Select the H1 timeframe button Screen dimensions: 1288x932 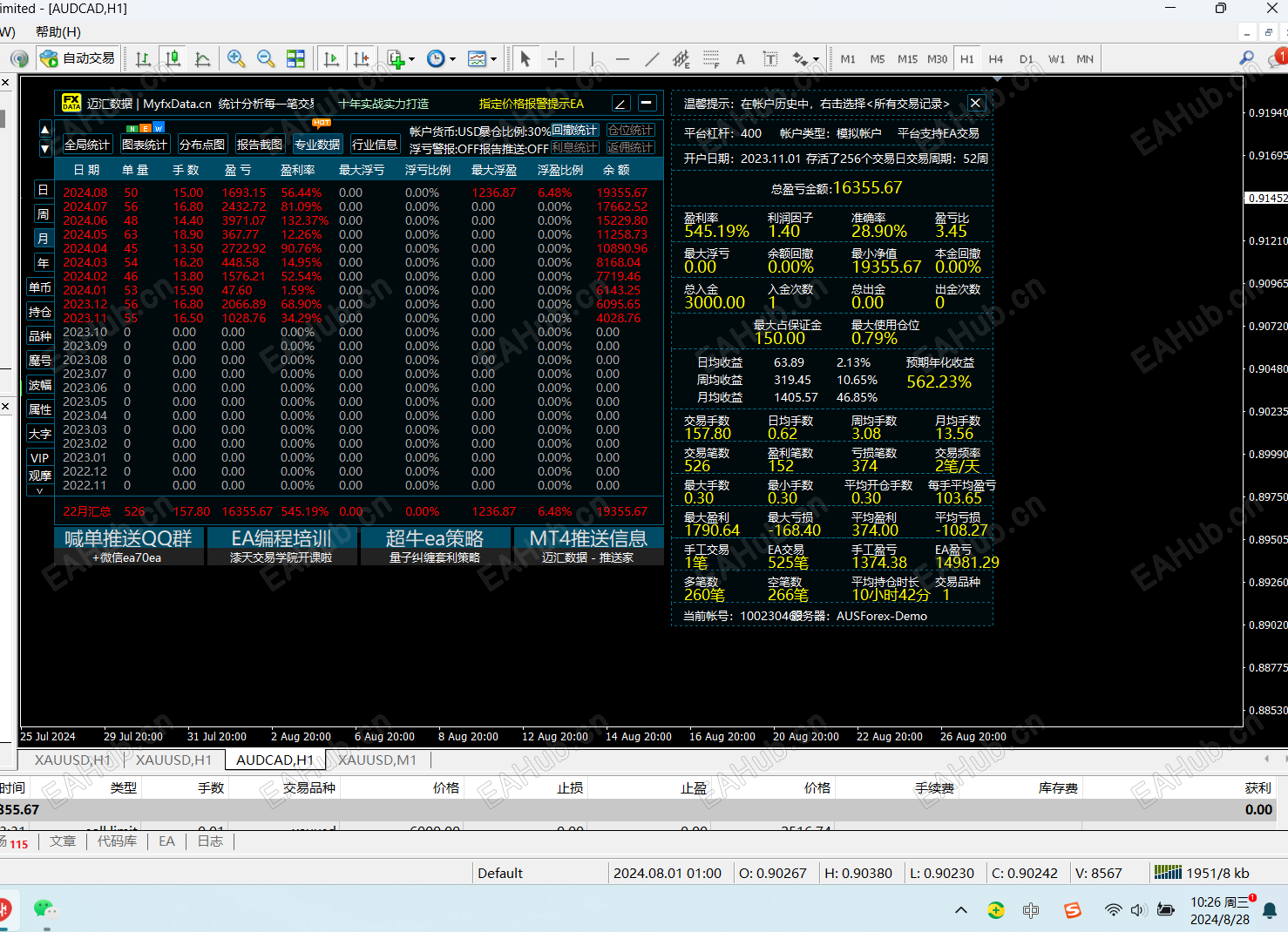[967, 58]
